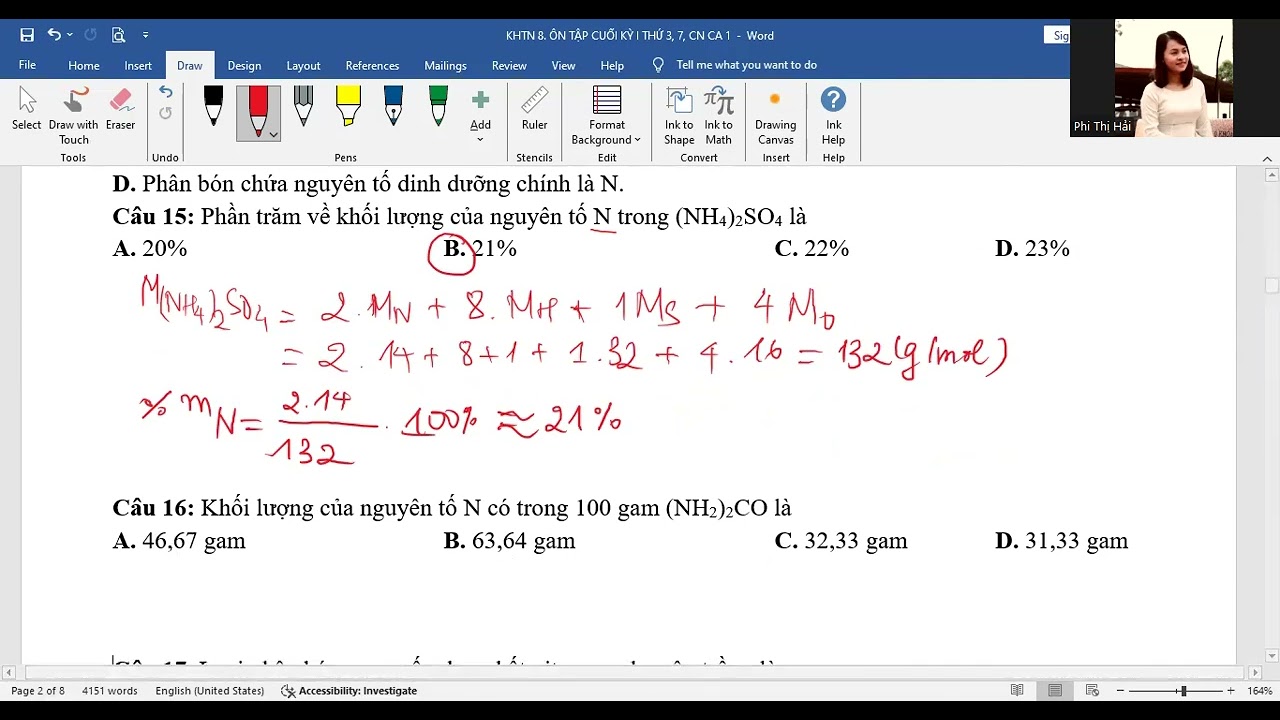
Task: Click Add Pen button
Action: (x=480, y=116)
